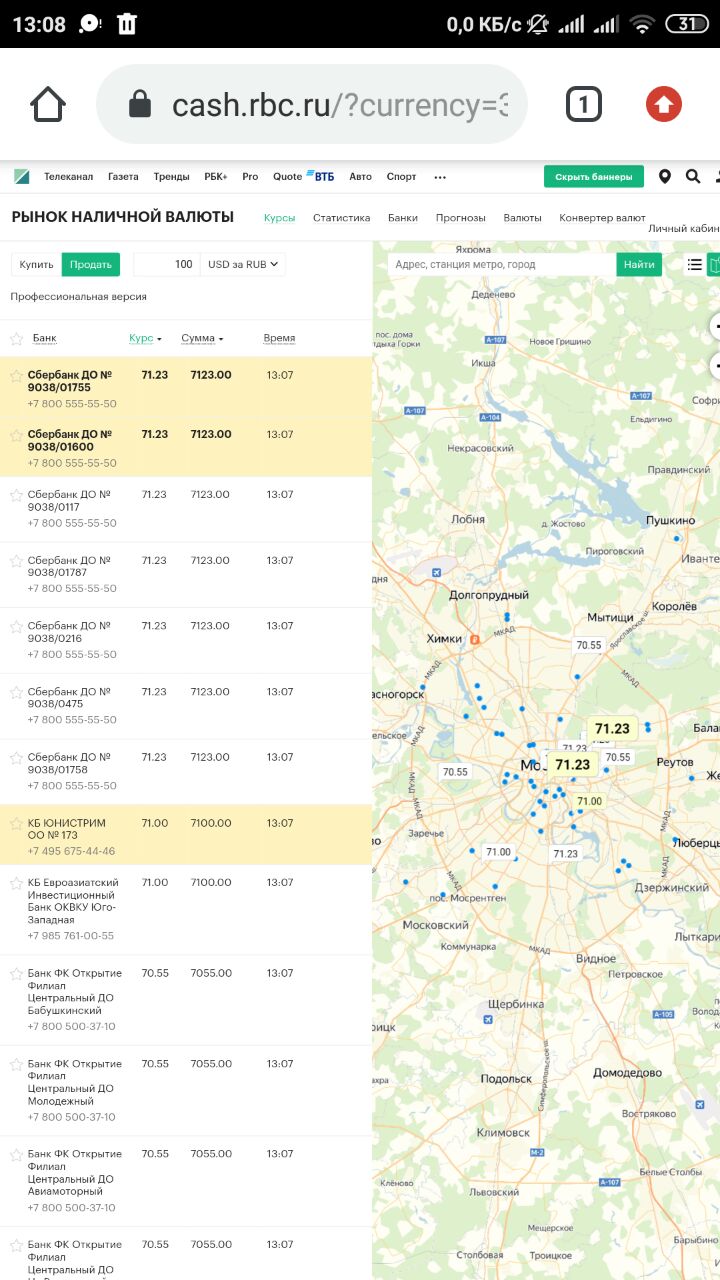720x1280 pixels.
Task: Star Сбербанк ДО № 9038/01758 row
Action: [16, 758]
